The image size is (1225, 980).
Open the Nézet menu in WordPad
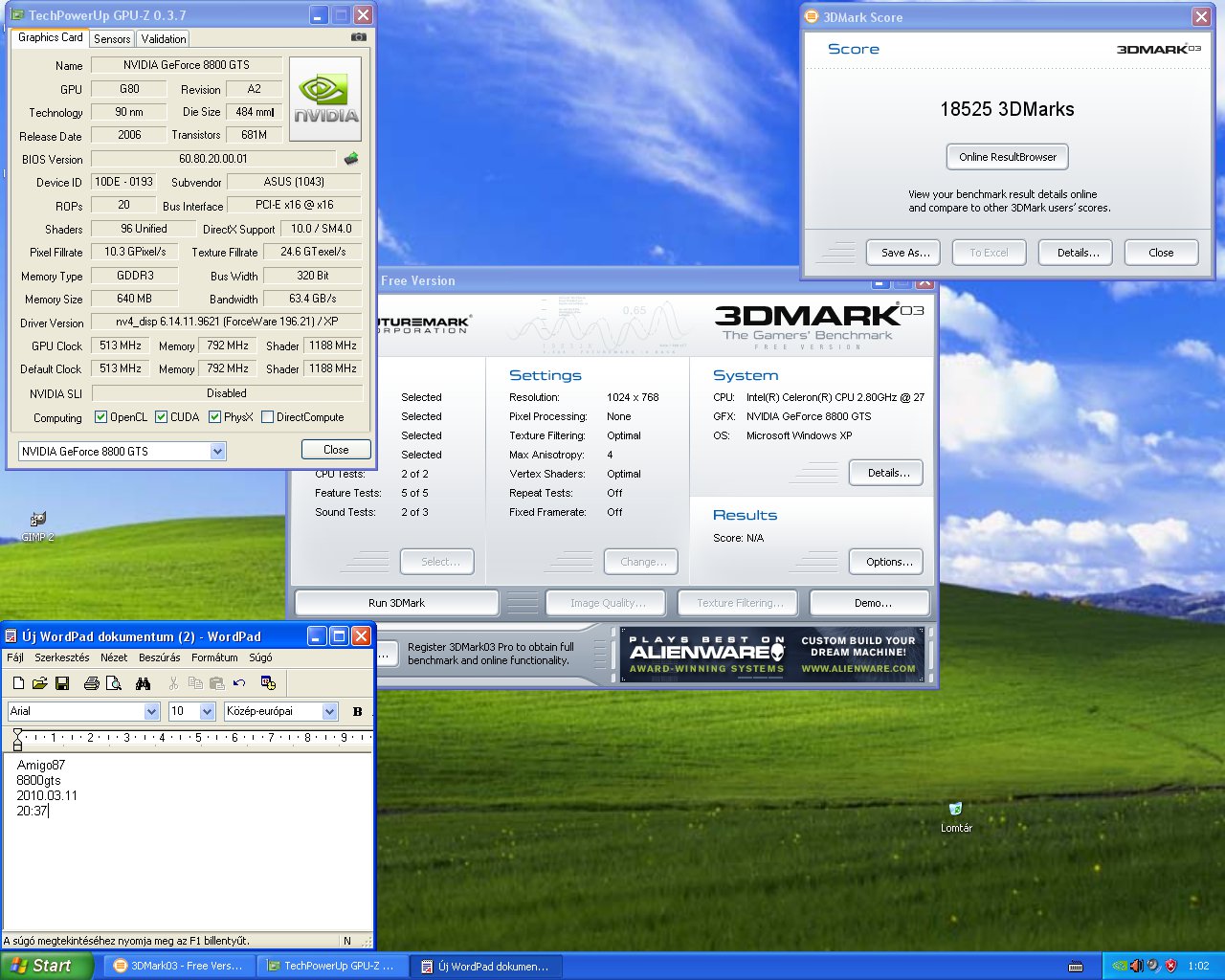pos(114,657)
